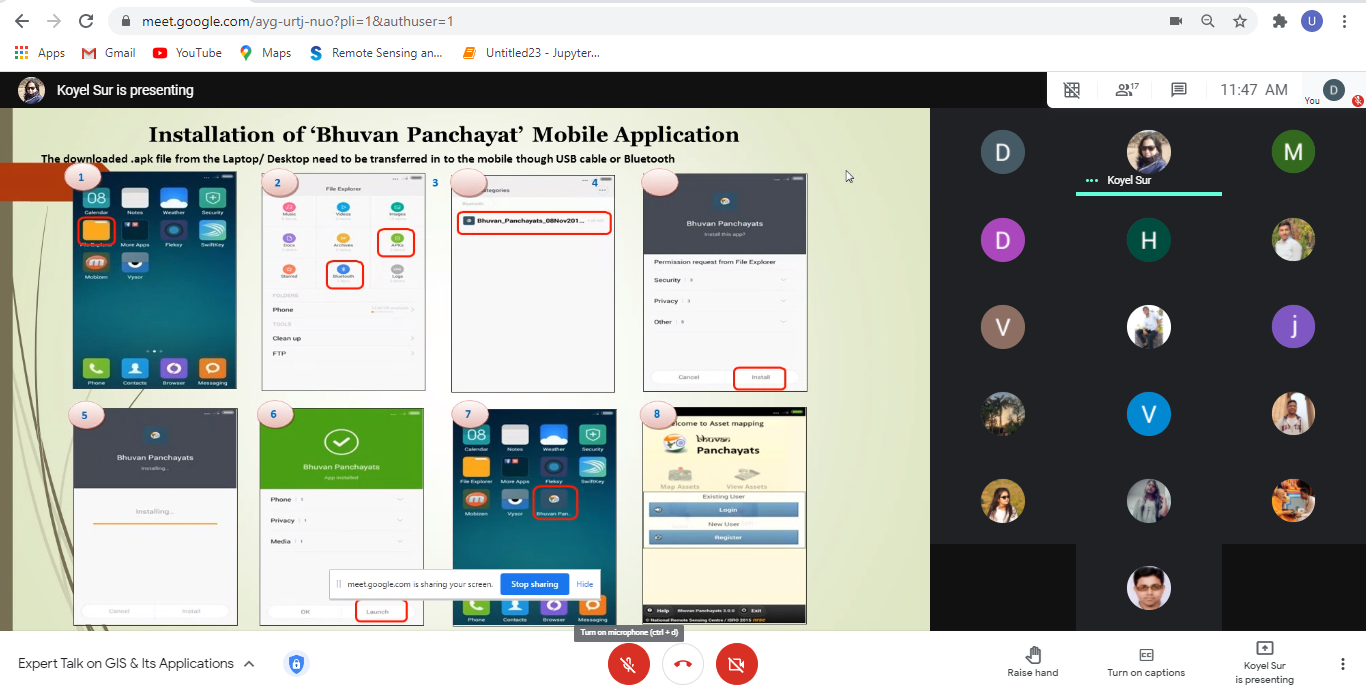Screen dimensions: 1366x693
Task: Open the Maps bookmark
Action: (x=265, y=53)
